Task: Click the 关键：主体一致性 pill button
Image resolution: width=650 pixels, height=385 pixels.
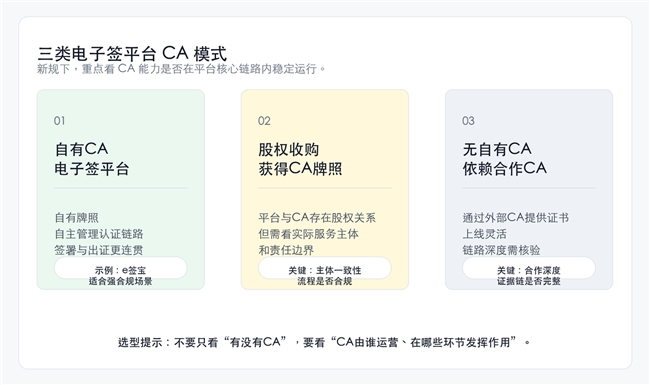Action: (x=325, y=268)
